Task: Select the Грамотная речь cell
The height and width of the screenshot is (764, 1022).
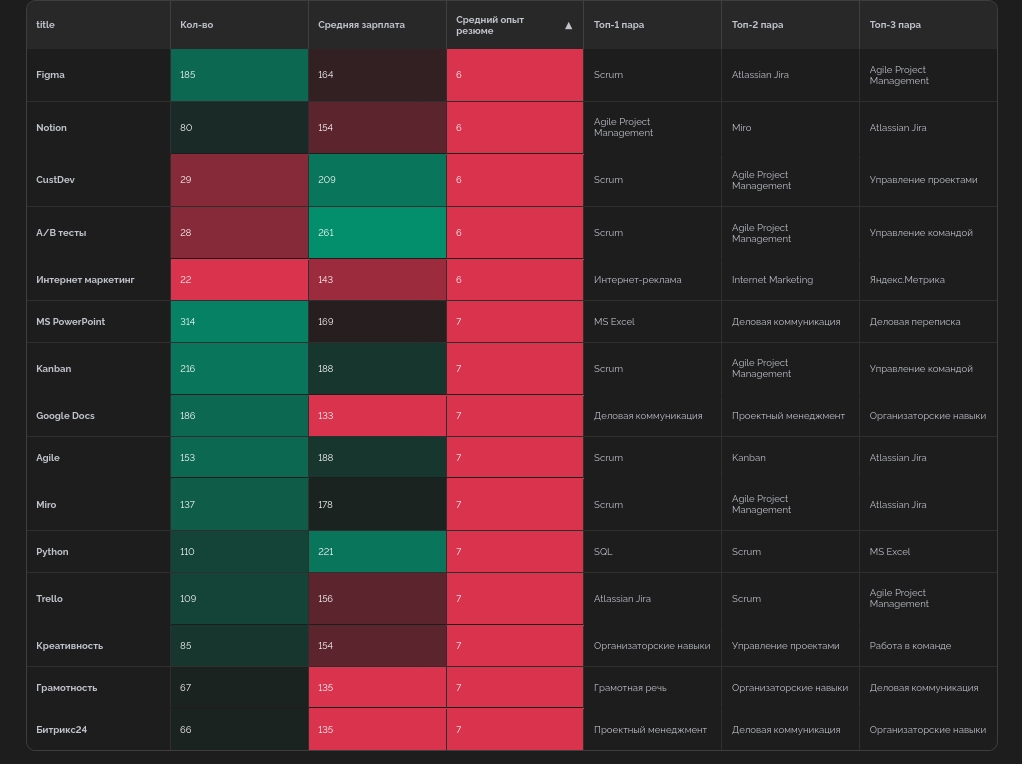Action: (x=629, y=688)
